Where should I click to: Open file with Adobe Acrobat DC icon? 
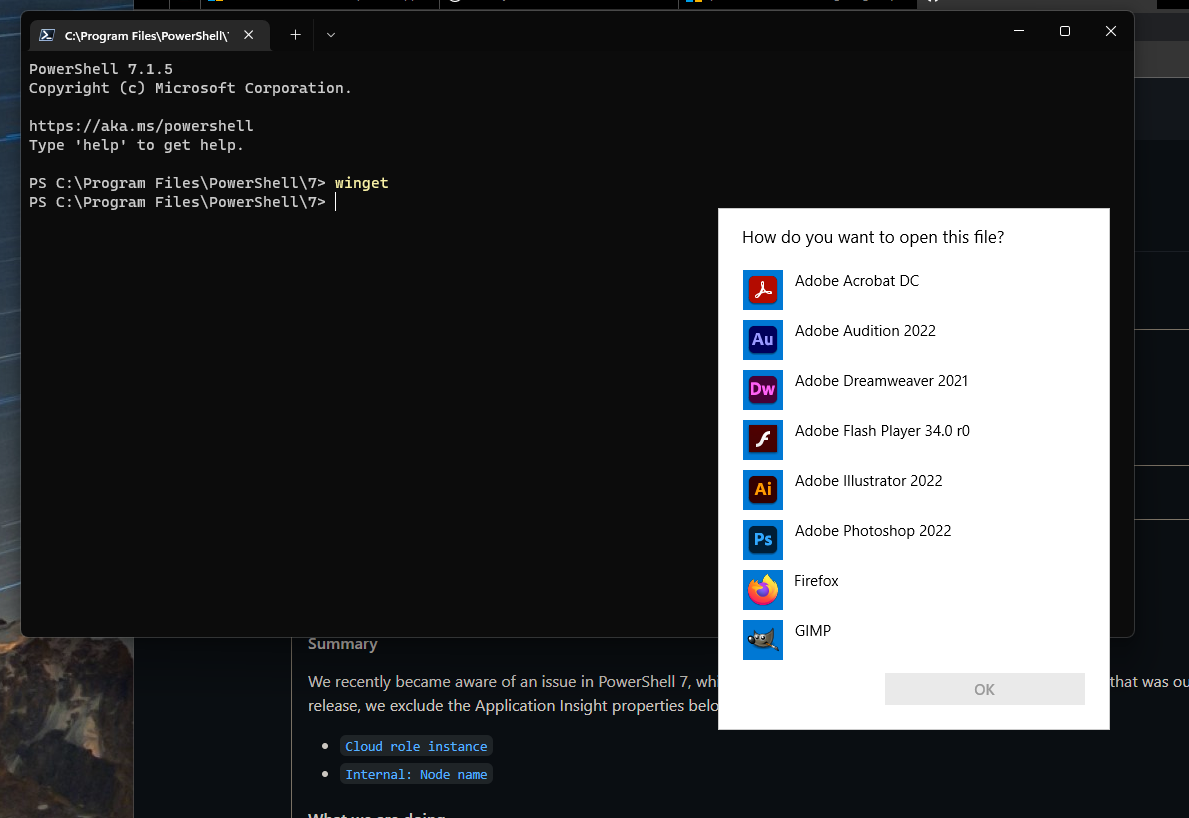763,290
